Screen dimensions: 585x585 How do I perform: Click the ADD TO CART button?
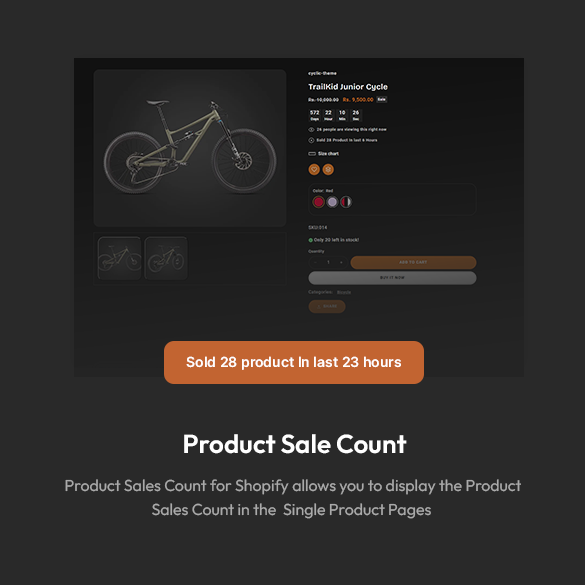coord(413,262)
